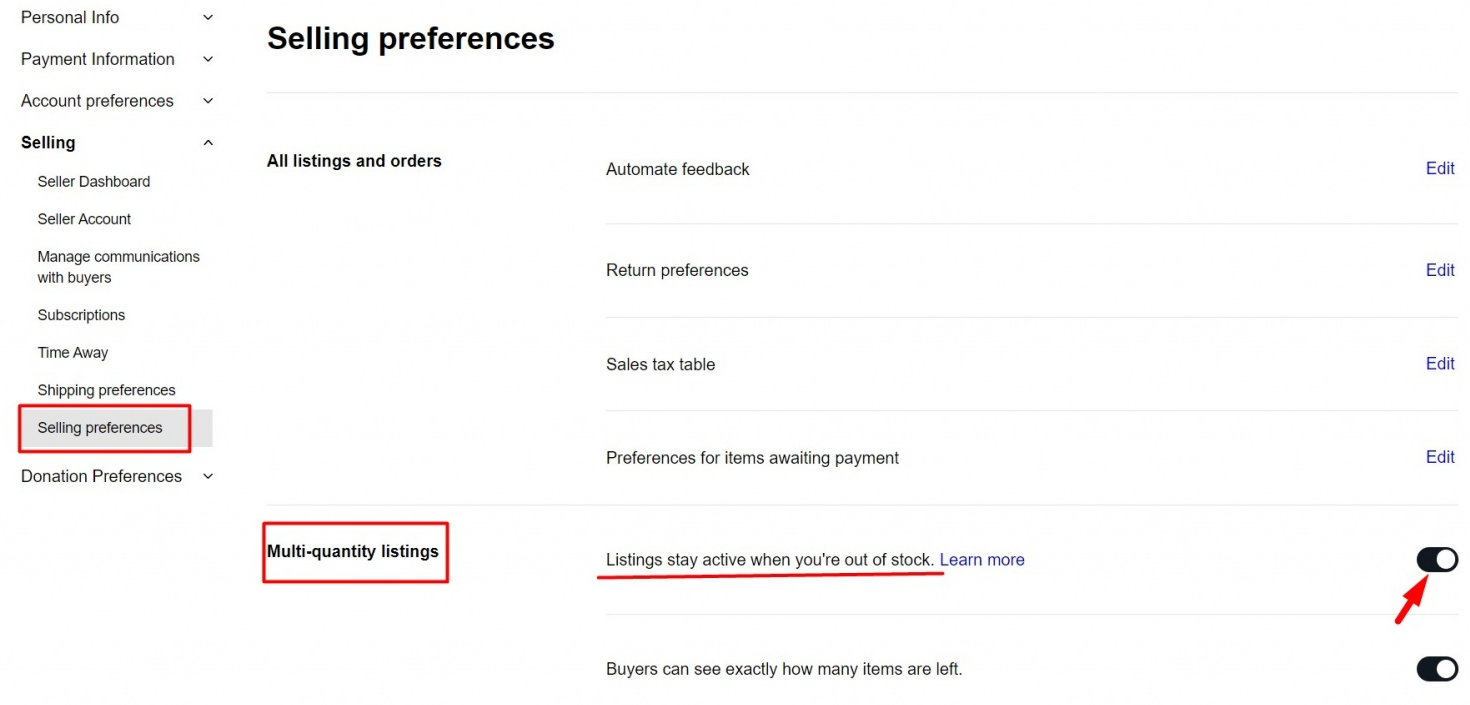Edit Sales tax table
The height and width of the screenshot is (705, 1470).
(1439, 363)
